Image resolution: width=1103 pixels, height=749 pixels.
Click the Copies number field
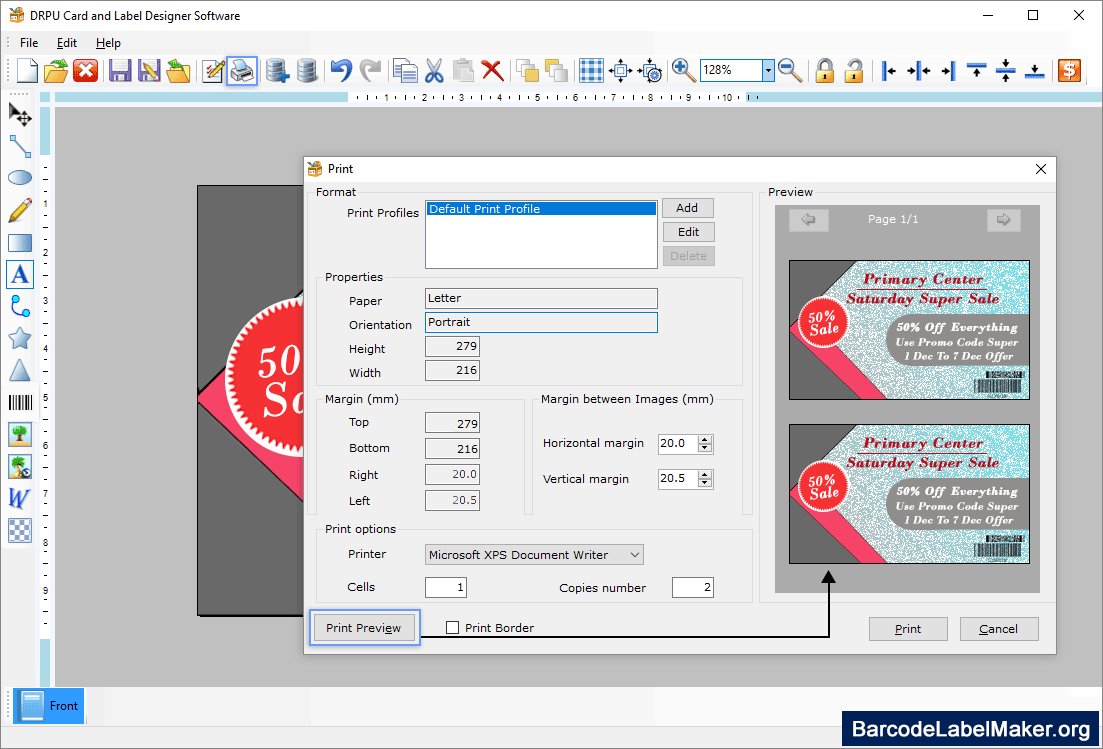[x=693, y=587]
